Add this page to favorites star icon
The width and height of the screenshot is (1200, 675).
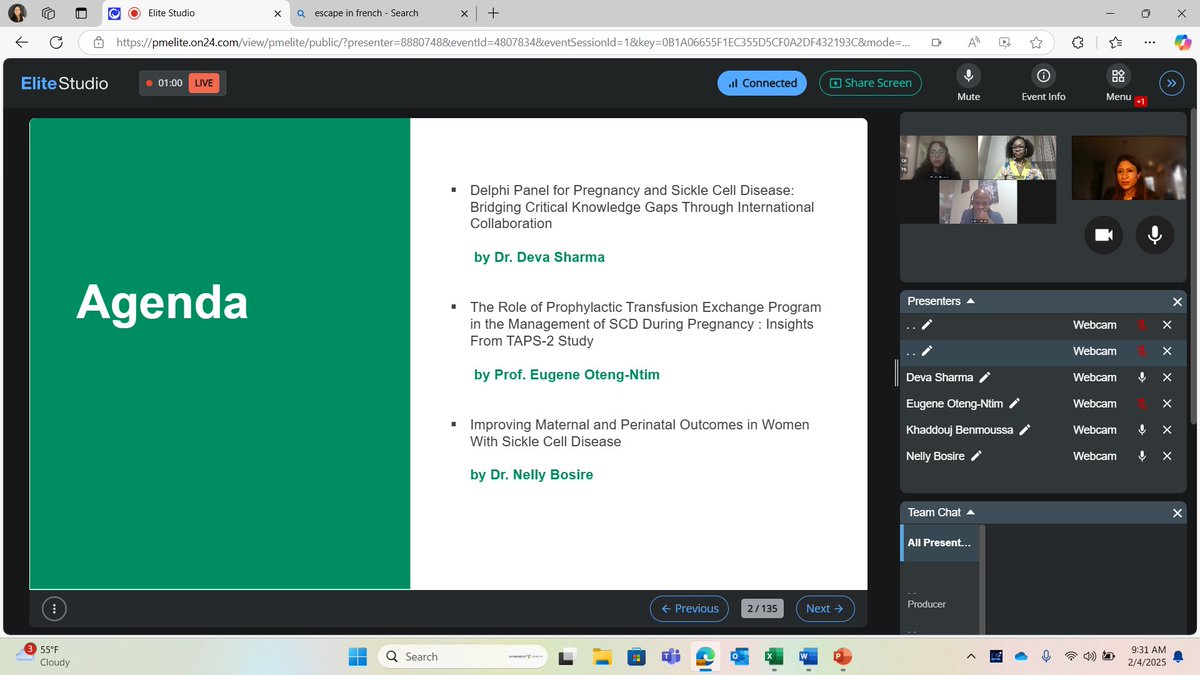click(x=1036, y=42)
